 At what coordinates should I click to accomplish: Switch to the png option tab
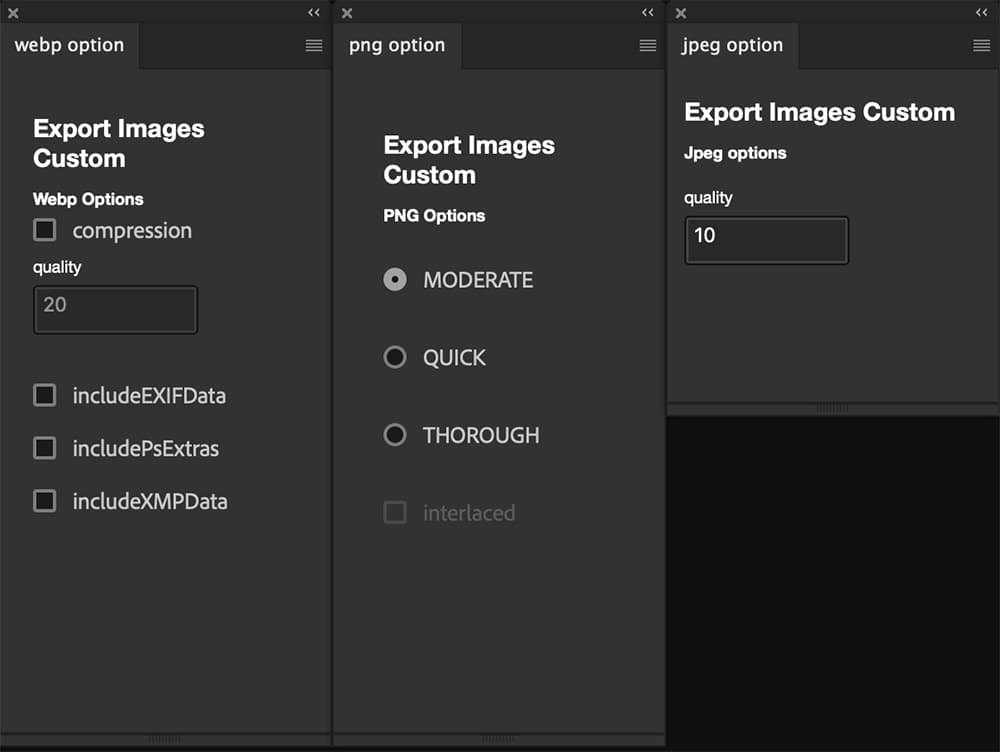coord(398,45)
